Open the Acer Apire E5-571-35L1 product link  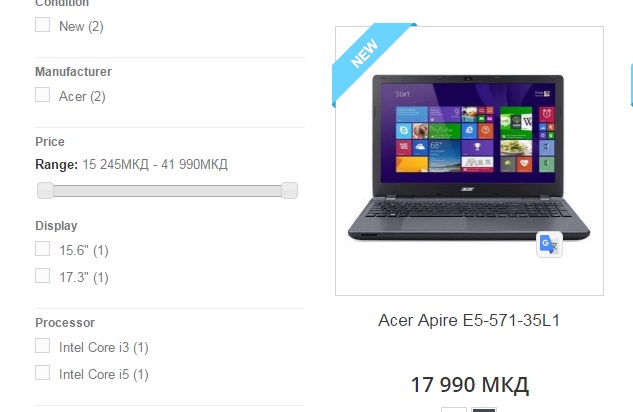pyautogui.click(x=469, y=320)
